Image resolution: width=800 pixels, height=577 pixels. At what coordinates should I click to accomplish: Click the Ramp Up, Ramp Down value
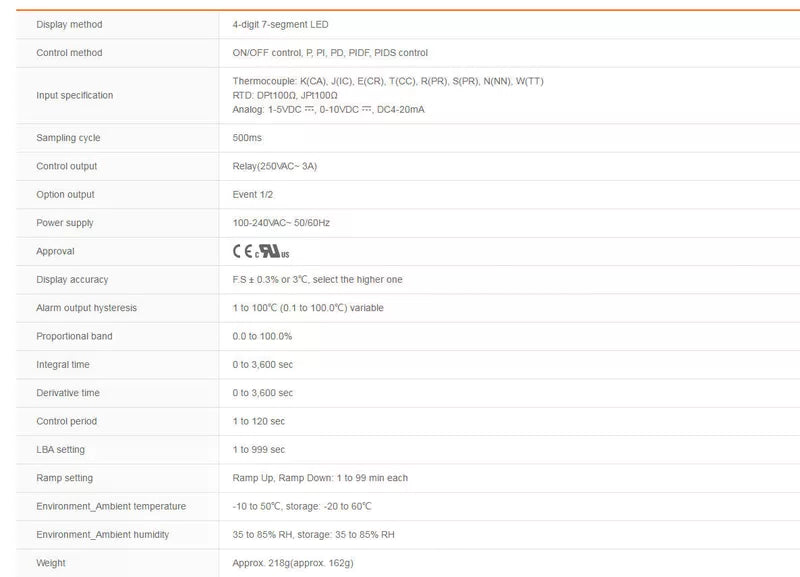click(320, 478)
